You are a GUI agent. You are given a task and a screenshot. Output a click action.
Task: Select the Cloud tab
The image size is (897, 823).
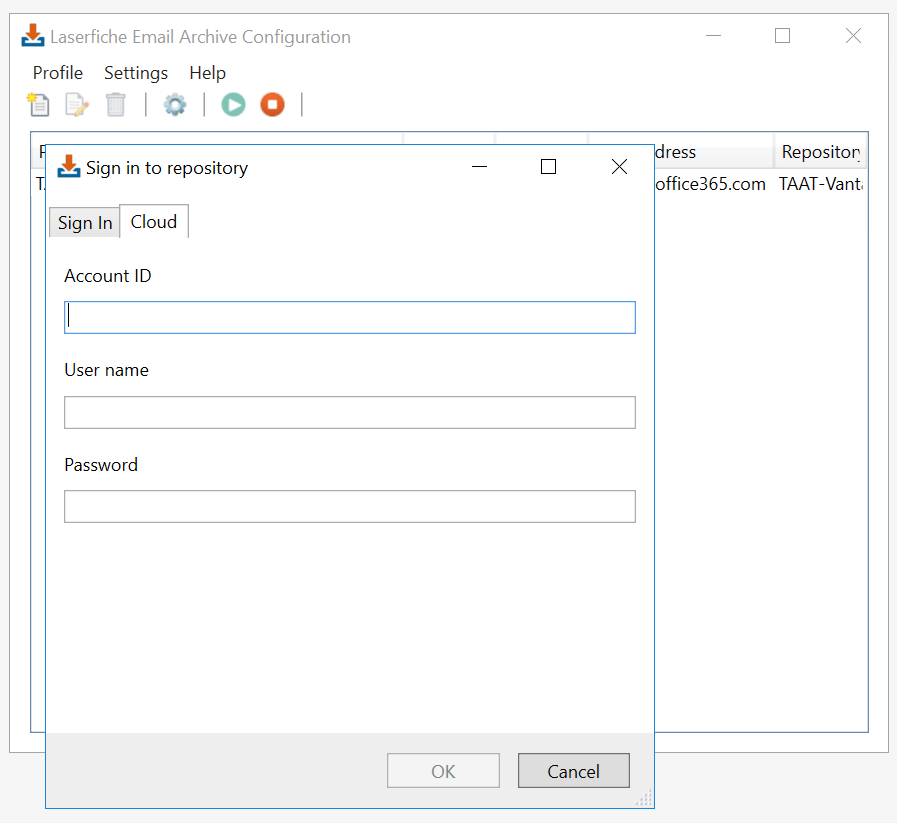pyautogui.click(x=154, y=221)
